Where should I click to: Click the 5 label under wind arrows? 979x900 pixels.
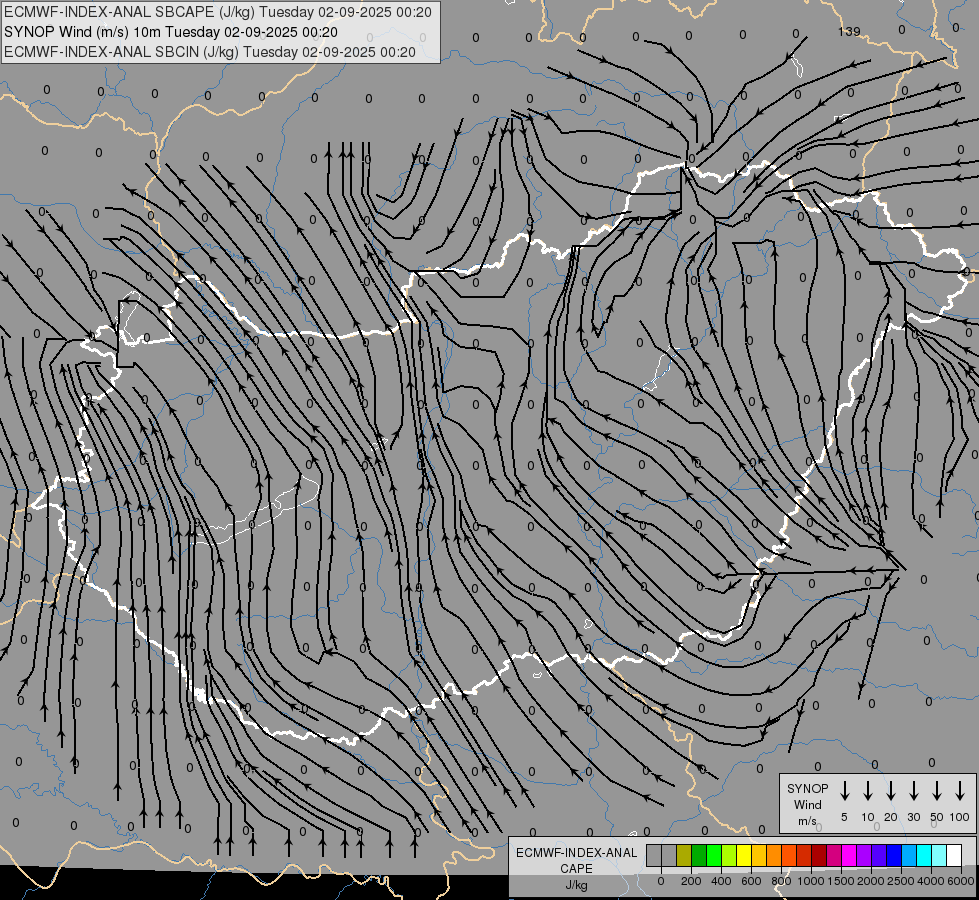pos(844,817)
